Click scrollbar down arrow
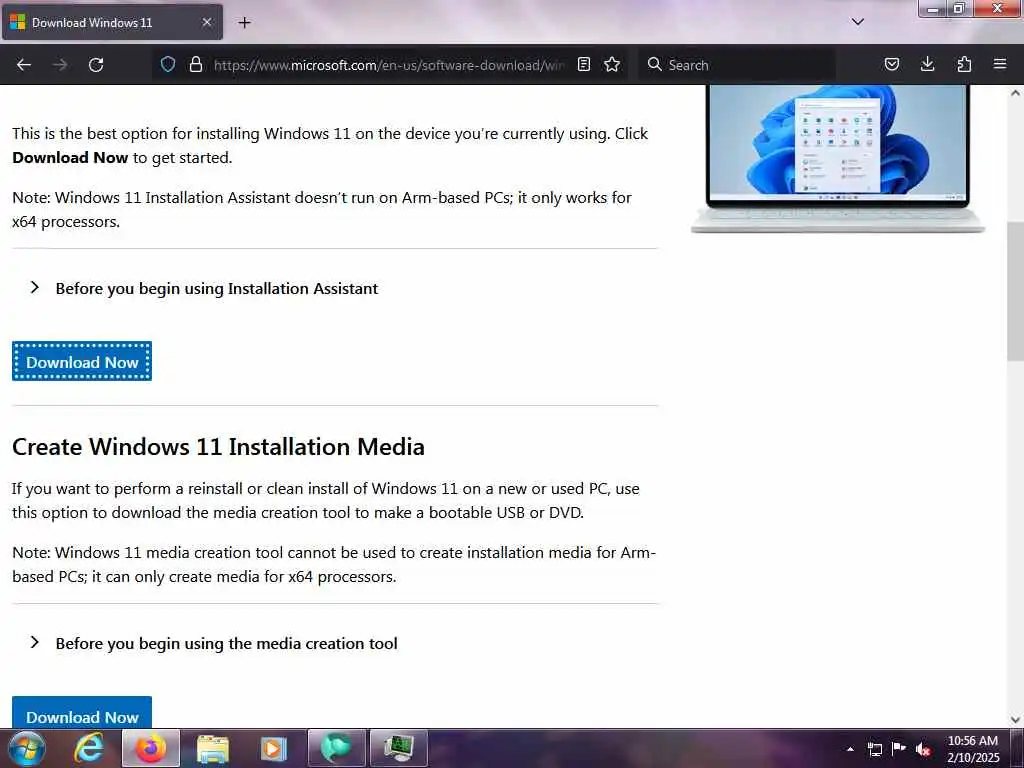This screenshot has width=1024, height=768. coord(1015,720)
